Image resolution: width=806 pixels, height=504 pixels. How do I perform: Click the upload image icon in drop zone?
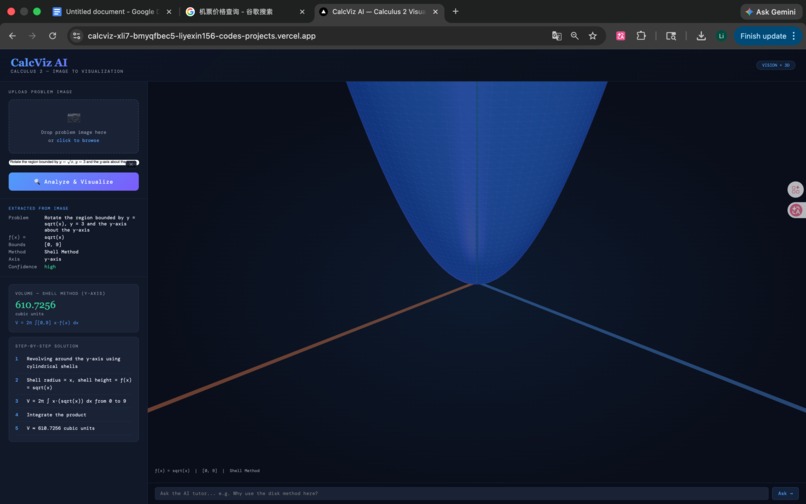(74, 117)
